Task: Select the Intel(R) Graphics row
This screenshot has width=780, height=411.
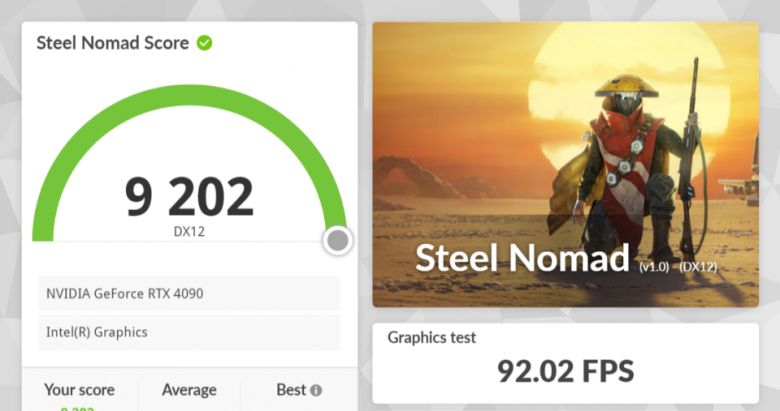Action: pyautogui.click(x=189, y=332)
